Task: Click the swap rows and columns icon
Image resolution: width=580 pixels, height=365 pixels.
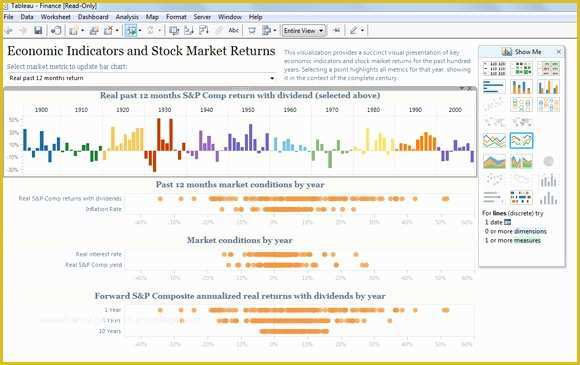Action: (173, 31)
